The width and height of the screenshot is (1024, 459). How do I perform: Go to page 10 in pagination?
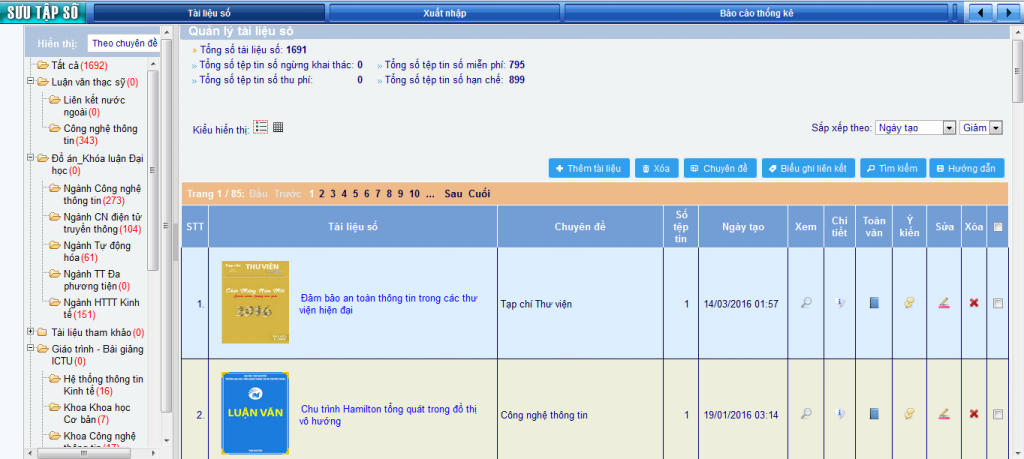coord(414,193)
